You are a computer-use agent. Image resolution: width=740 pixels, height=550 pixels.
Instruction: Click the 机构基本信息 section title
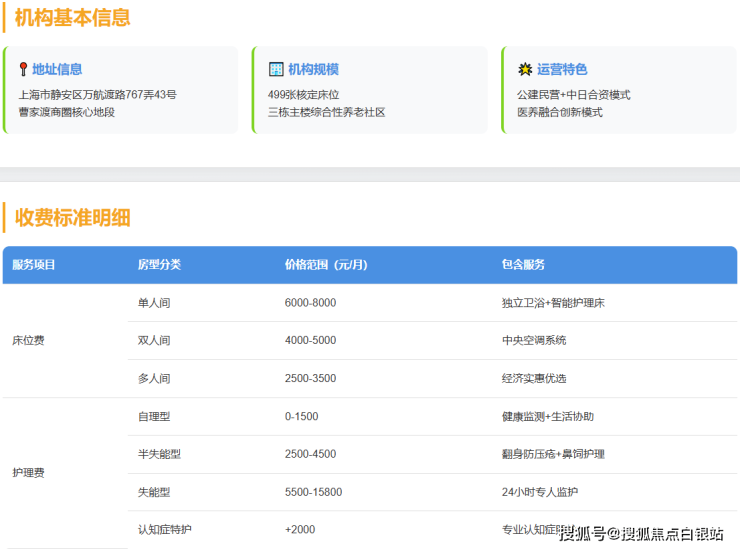point(72,18)
